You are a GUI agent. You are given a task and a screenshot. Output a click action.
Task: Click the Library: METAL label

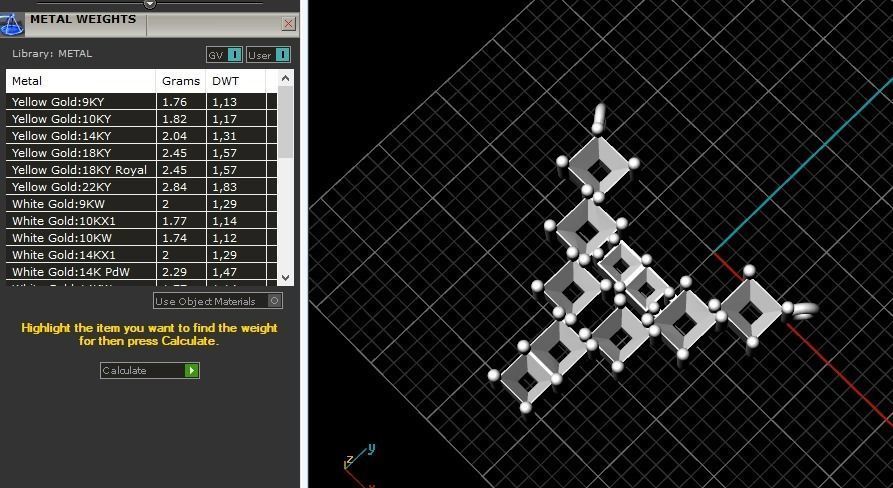click(x=52, y=54)
